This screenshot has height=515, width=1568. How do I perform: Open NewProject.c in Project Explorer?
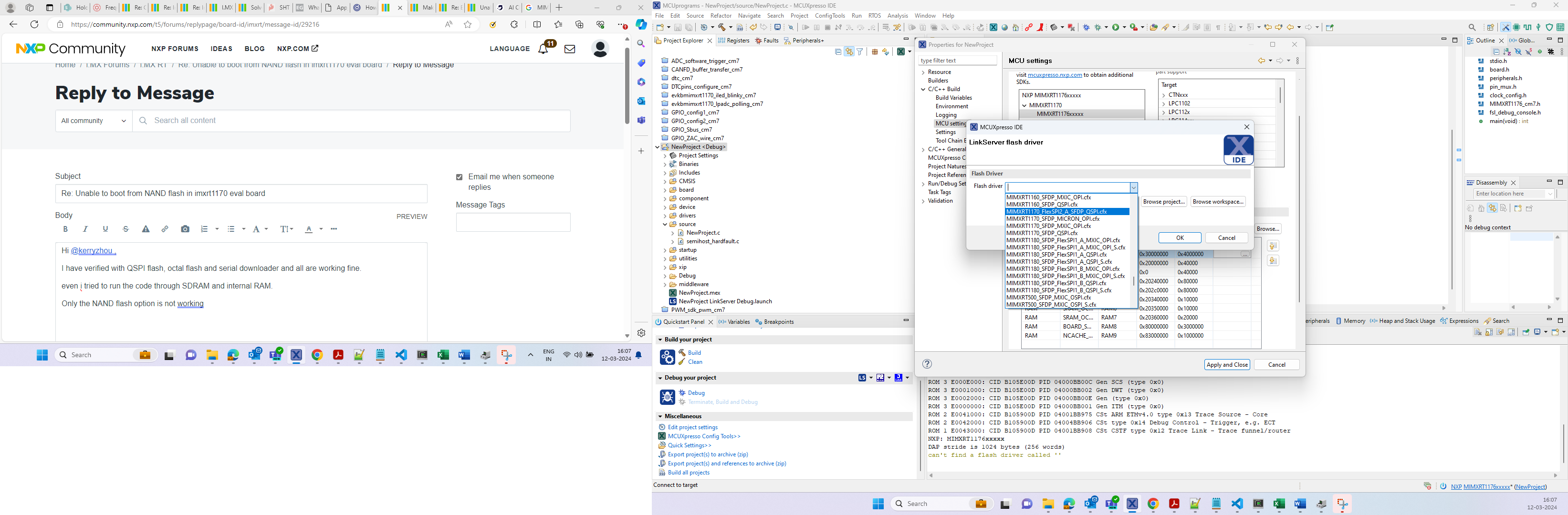pyautogui.click(x=702, y=233)
